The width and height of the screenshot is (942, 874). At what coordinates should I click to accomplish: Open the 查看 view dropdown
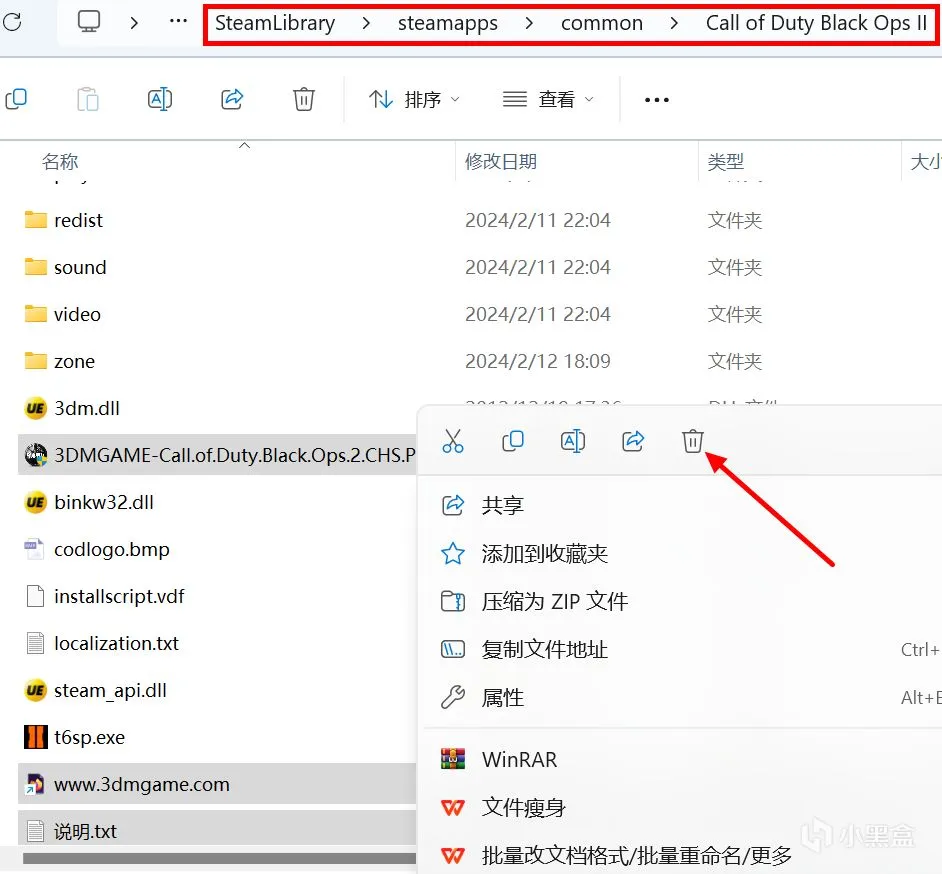[x=548, y=99]
